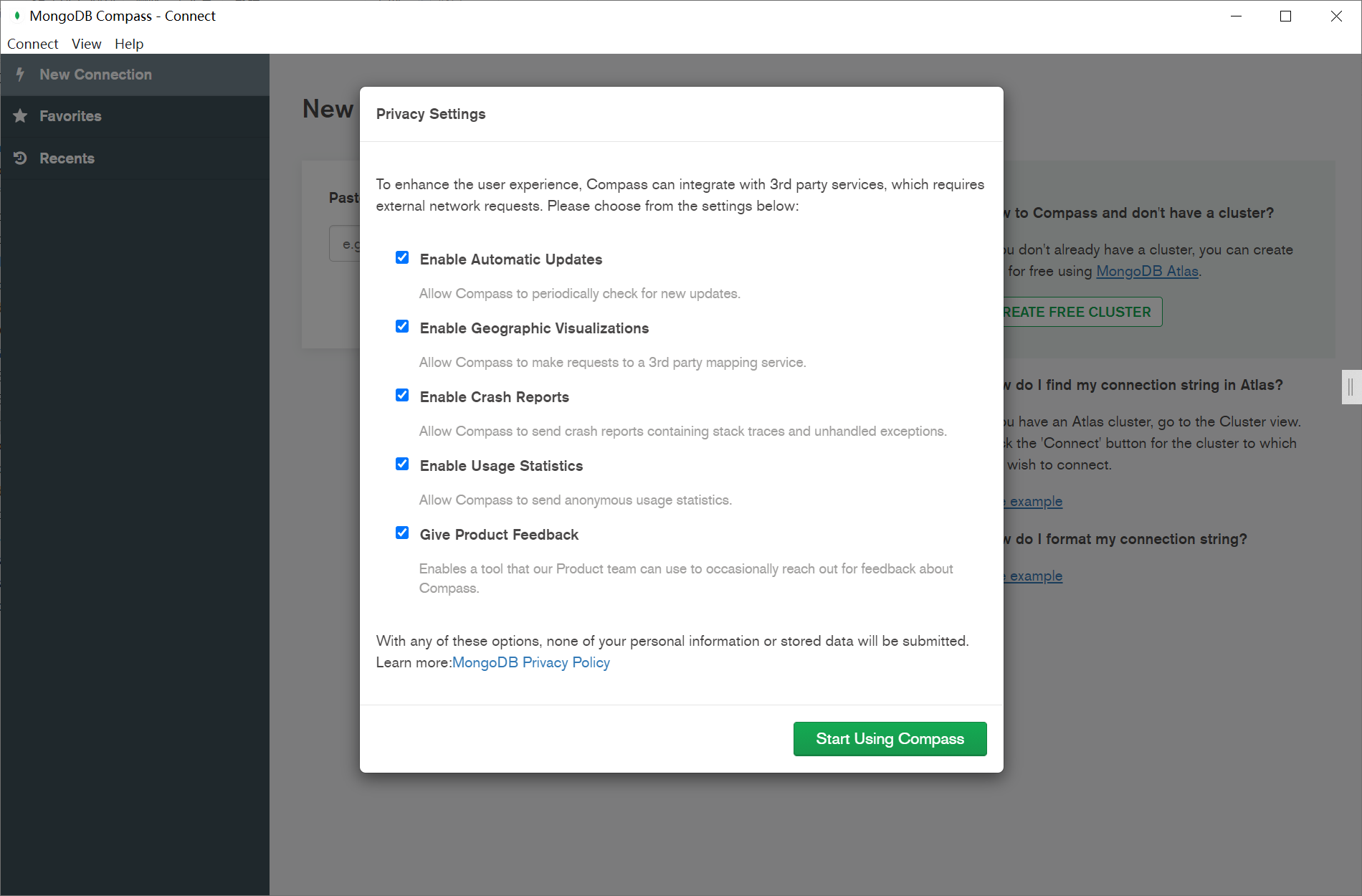Click the right-edge panel collapse handle

(1351, 387)
